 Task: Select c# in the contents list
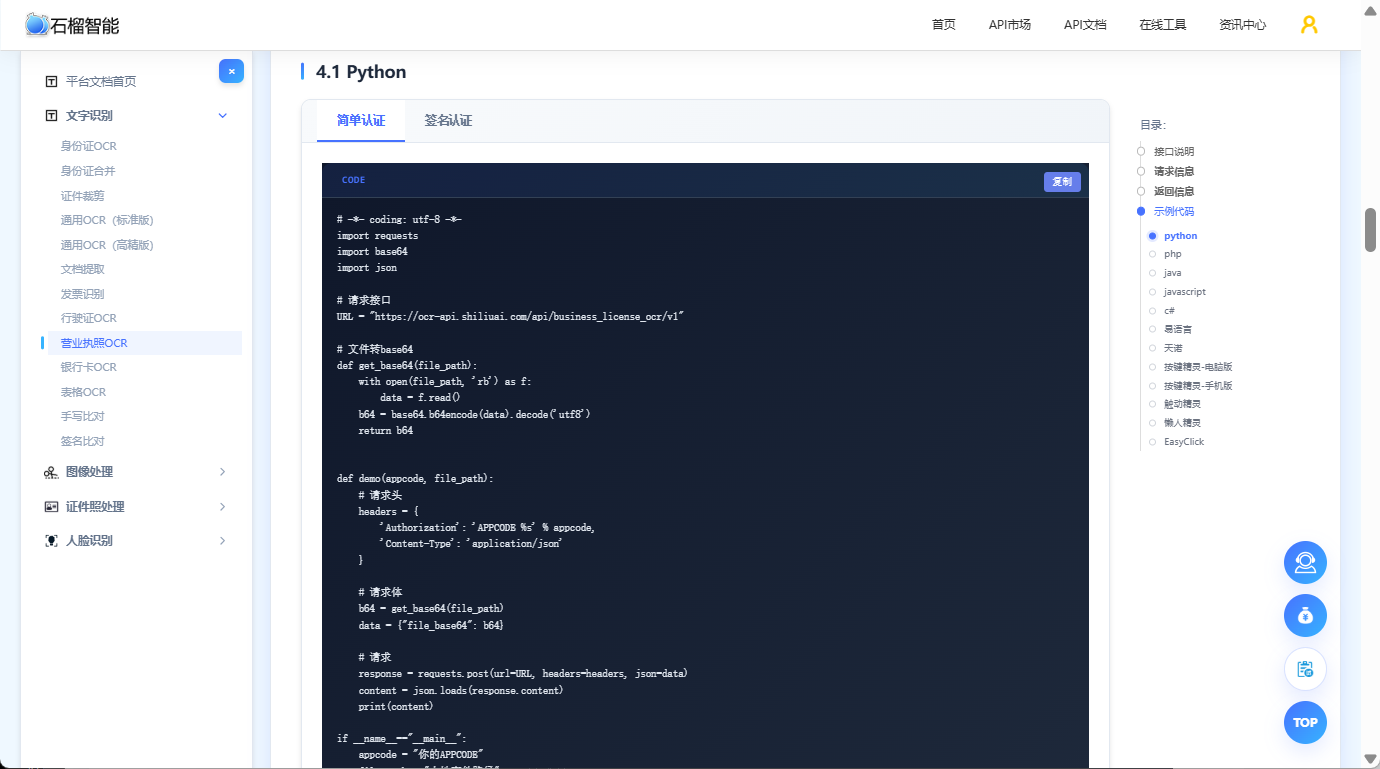[1169, 311]
